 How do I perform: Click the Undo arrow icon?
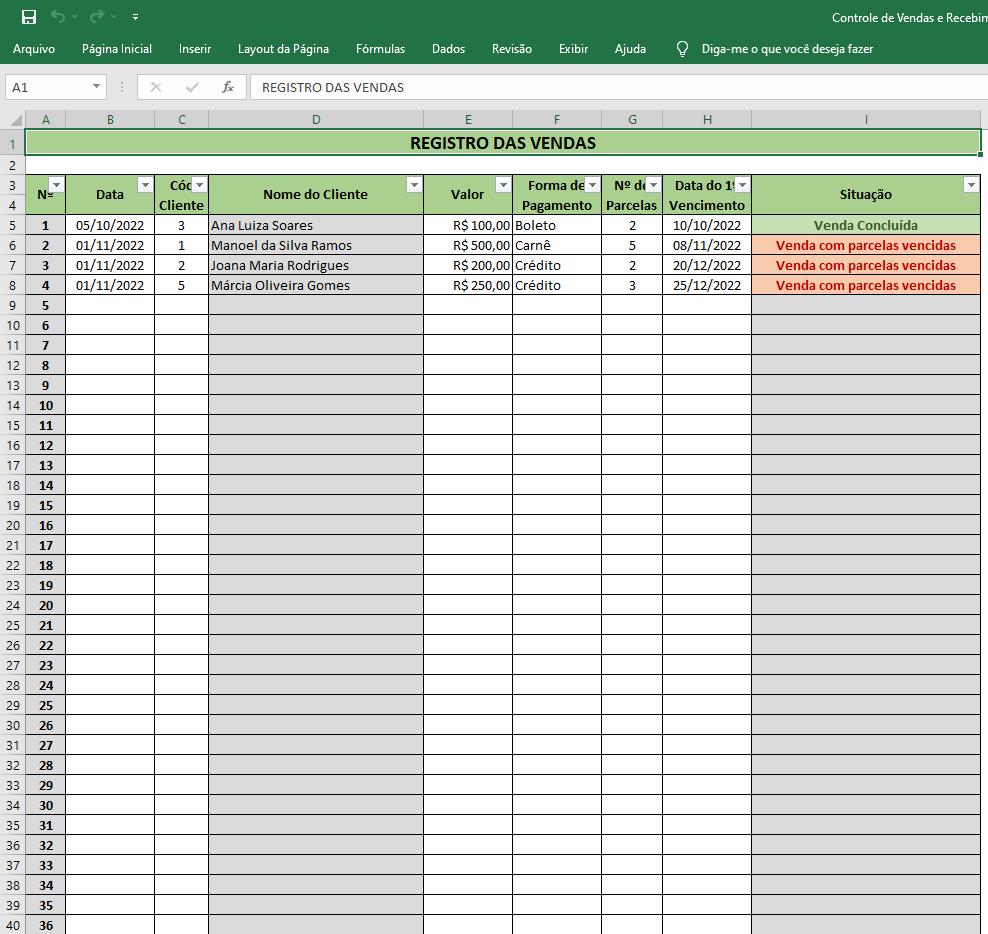pos(58,17)
